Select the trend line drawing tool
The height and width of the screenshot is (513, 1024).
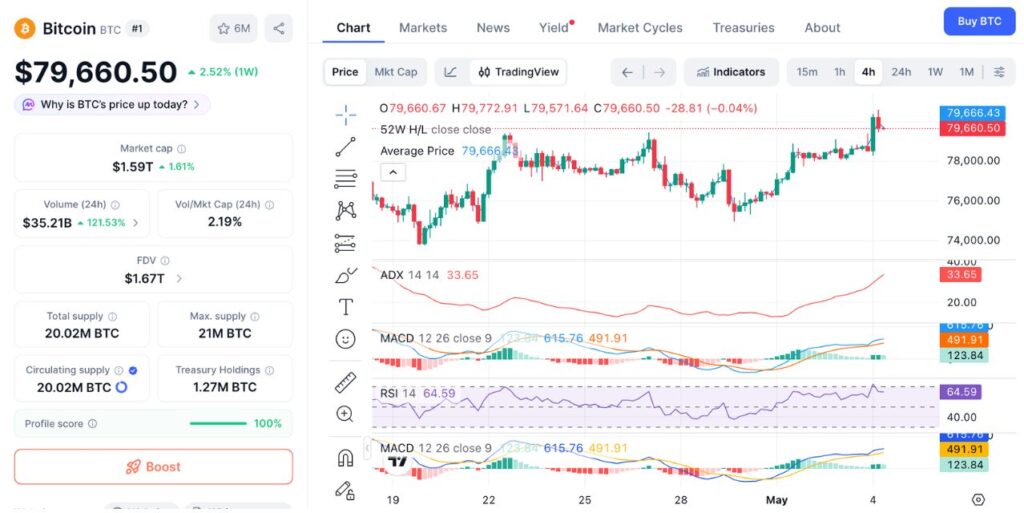(x=345, y=147)
